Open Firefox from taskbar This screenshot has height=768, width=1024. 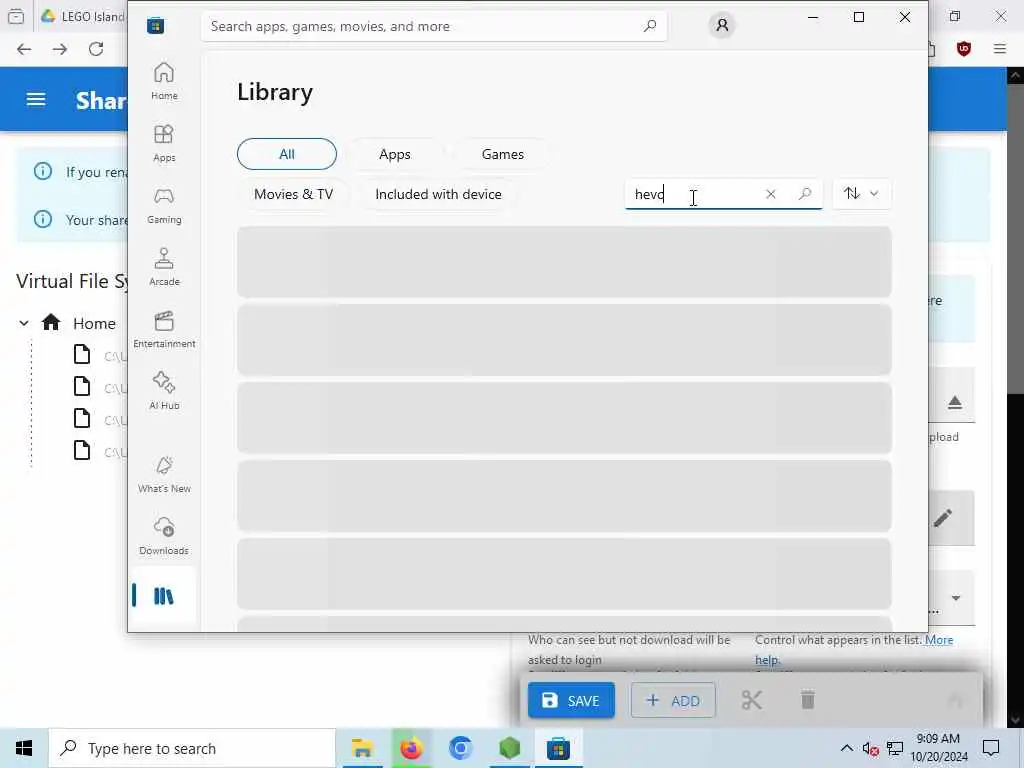(x=411, y=748)
